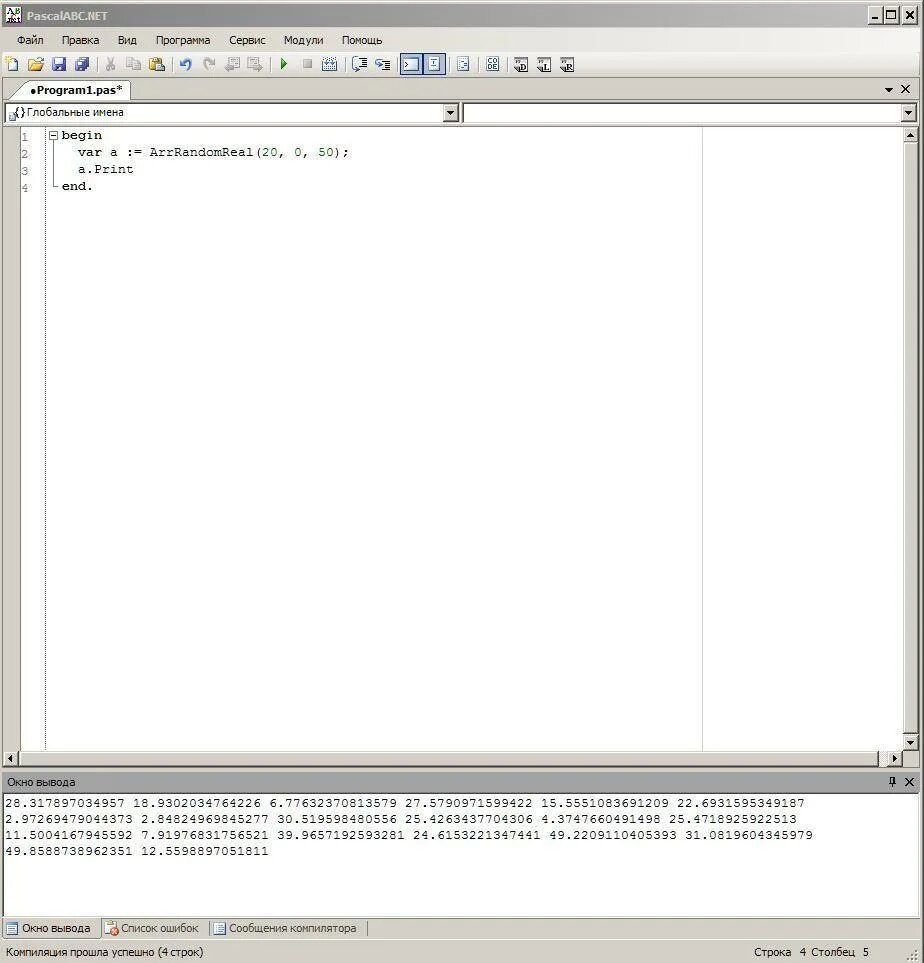Select the R build mode icon
The image size is (924, 963).
pyautogui.click(x=567, y=64)
